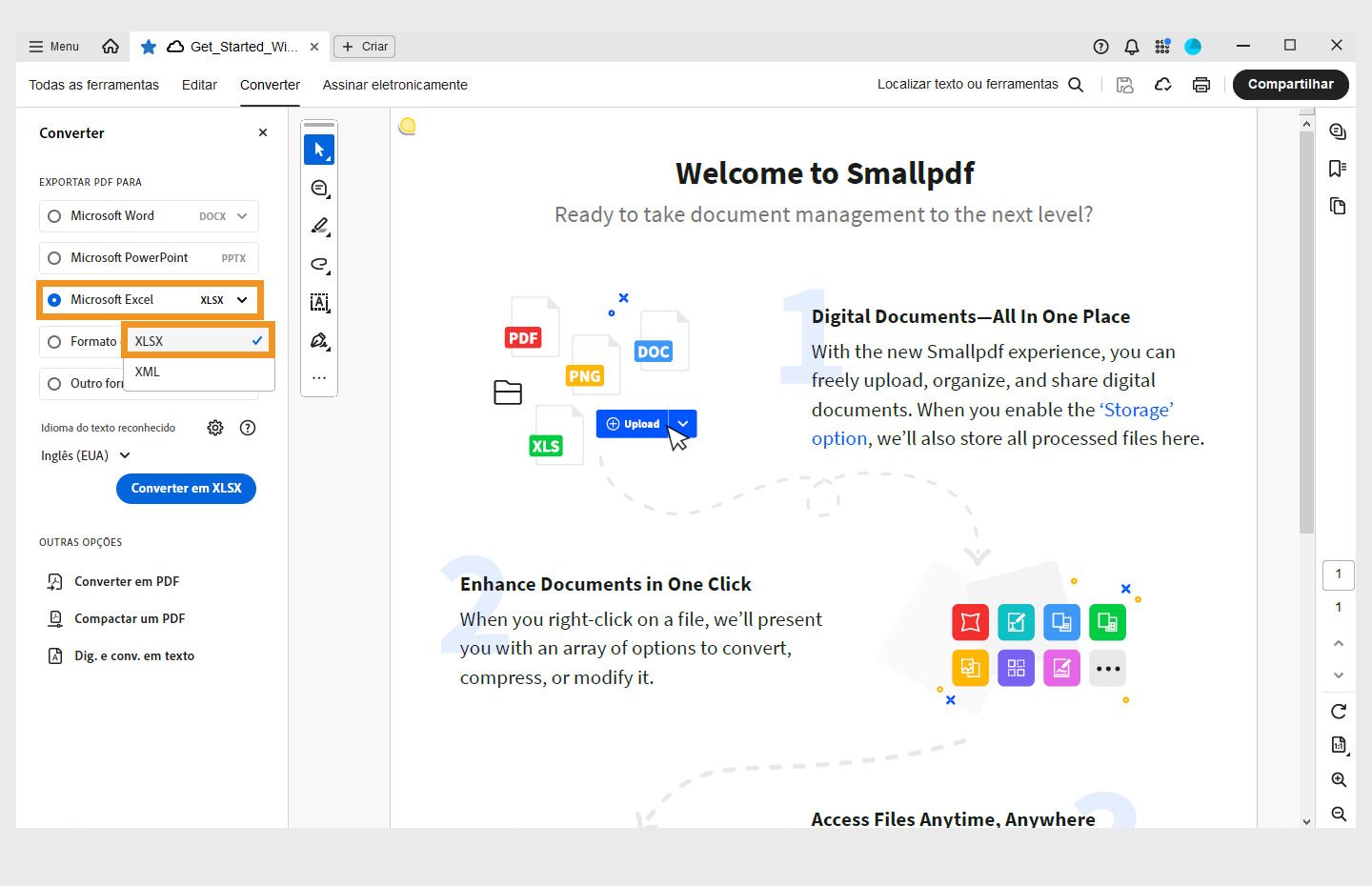Close the Converter side panel
Viewport: 1372px width, 886px height.
pos(263,132)
